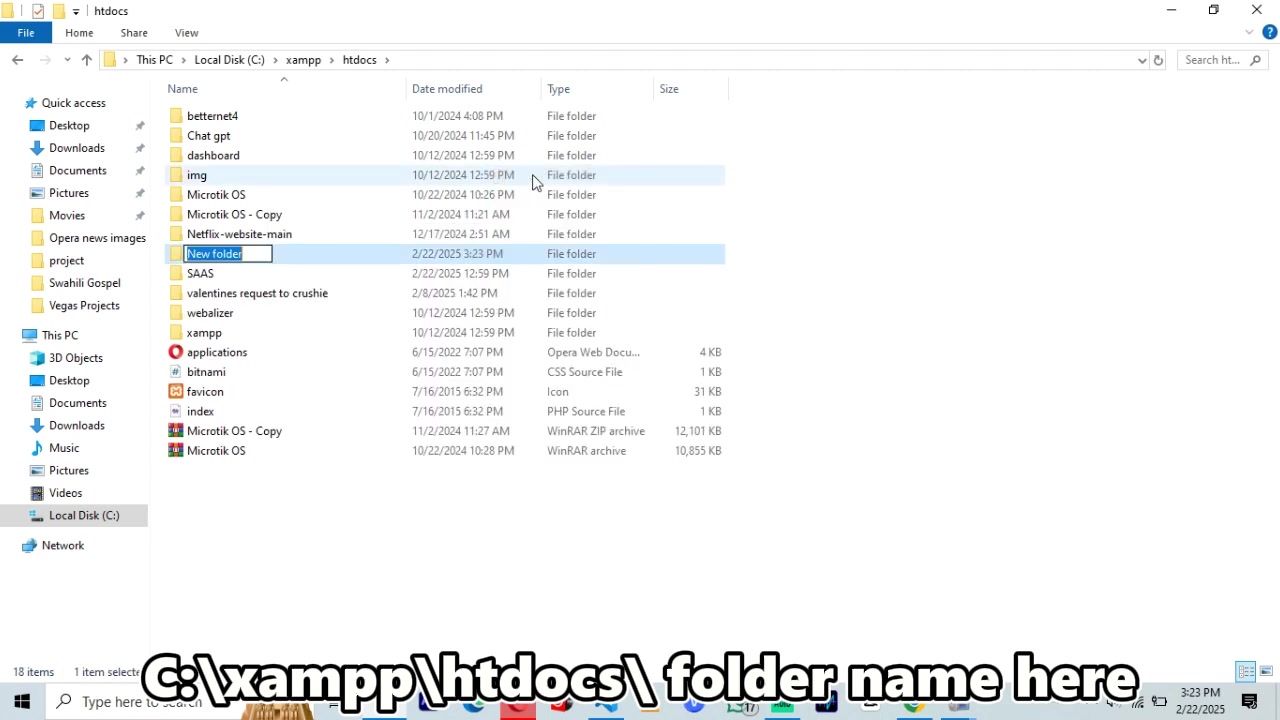Sort files by Name column header
This screenshot has width=1280, height=720.
[x=183, y=89]
